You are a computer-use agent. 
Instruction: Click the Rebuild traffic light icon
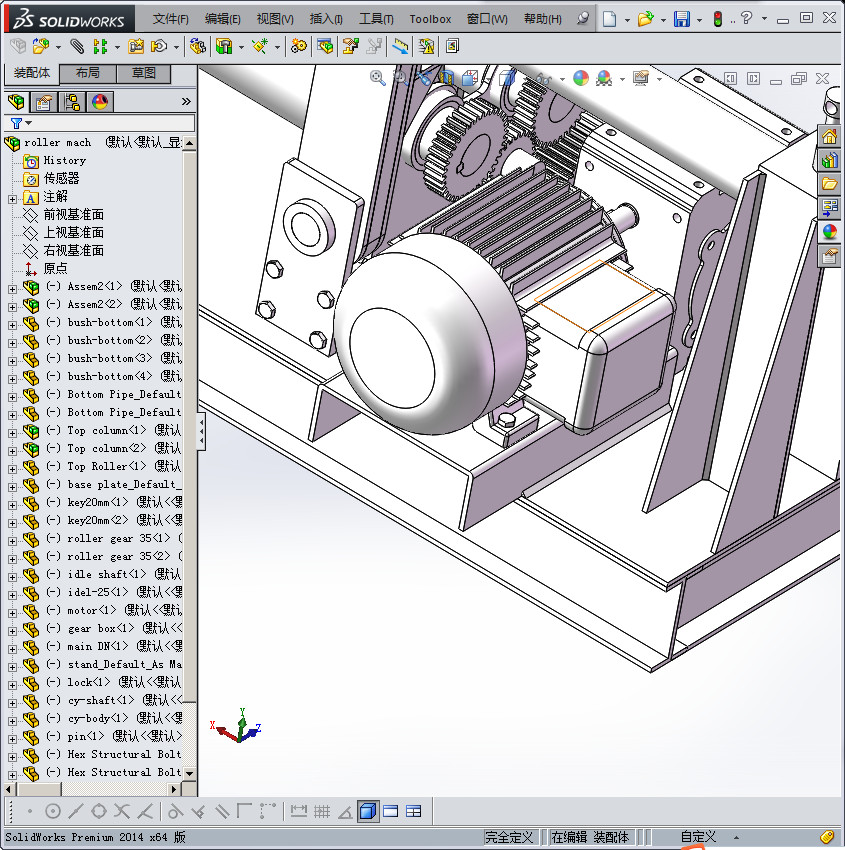(718, 19)
